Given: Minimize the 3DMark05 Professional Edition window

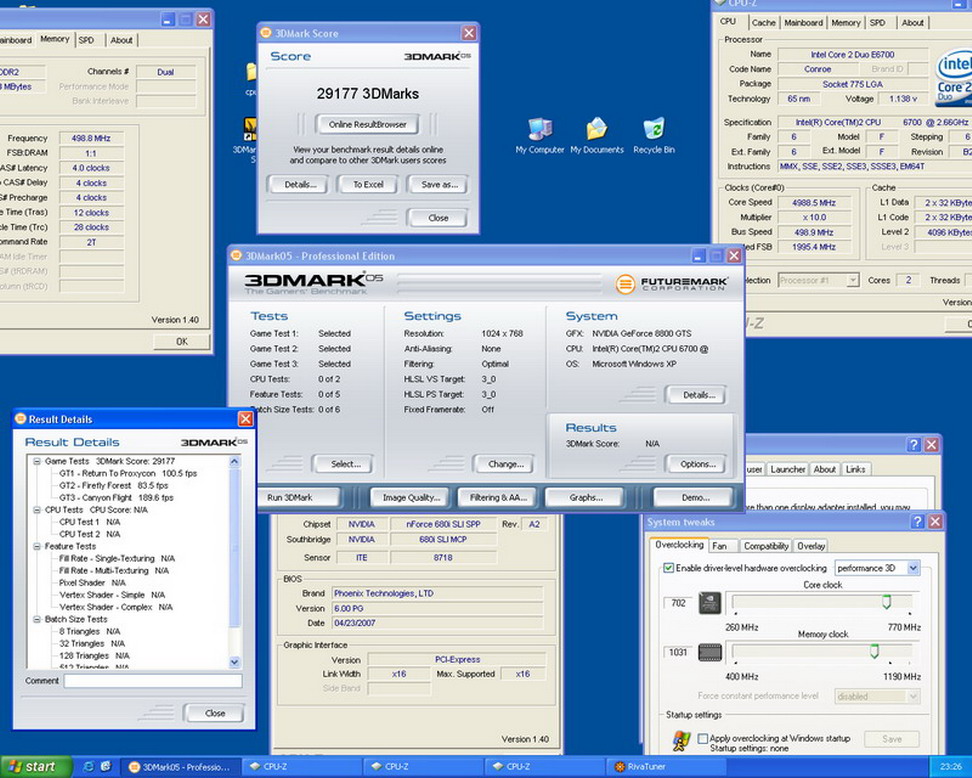Looking at the screenshot, I should point(699,255).
